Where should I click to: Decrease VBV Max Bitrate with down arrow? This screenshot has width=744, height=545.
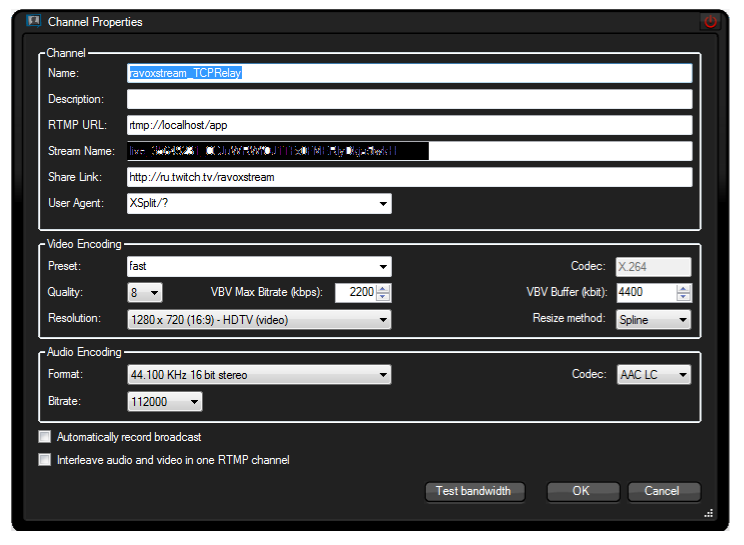point(384,297)
